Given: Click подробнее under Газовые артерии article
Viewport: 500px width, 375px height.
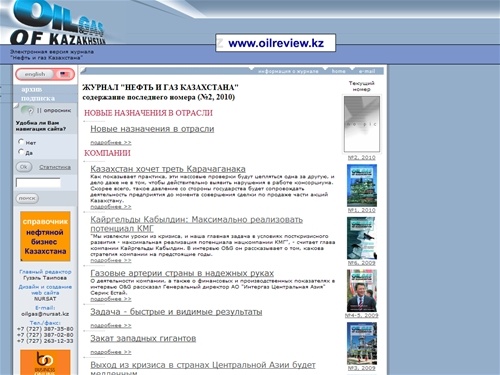Looking at the screenshot, I should 111,299.
